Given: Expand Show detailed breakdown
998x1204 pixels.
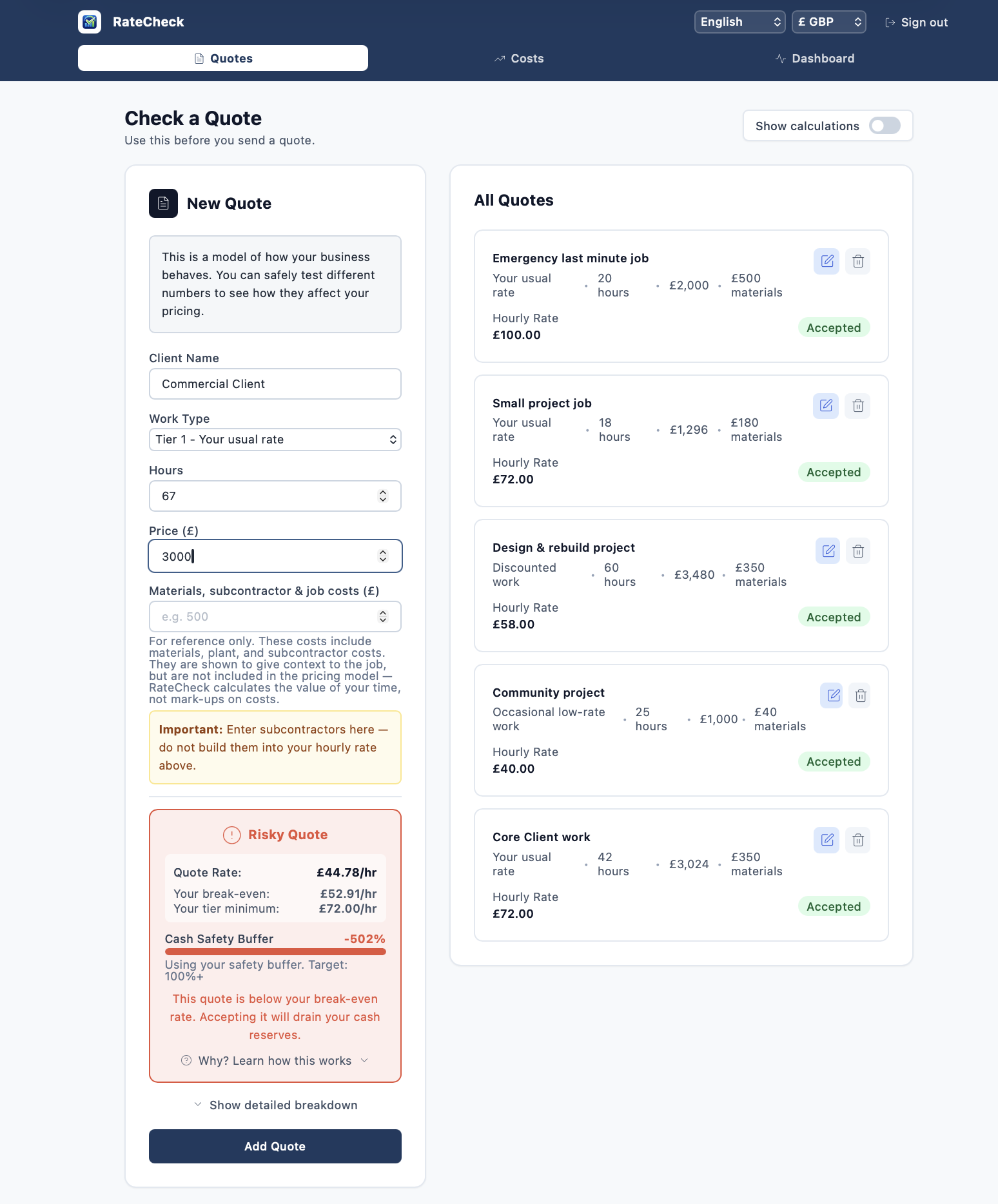Looking at the screenshot, I should 275,1105.
